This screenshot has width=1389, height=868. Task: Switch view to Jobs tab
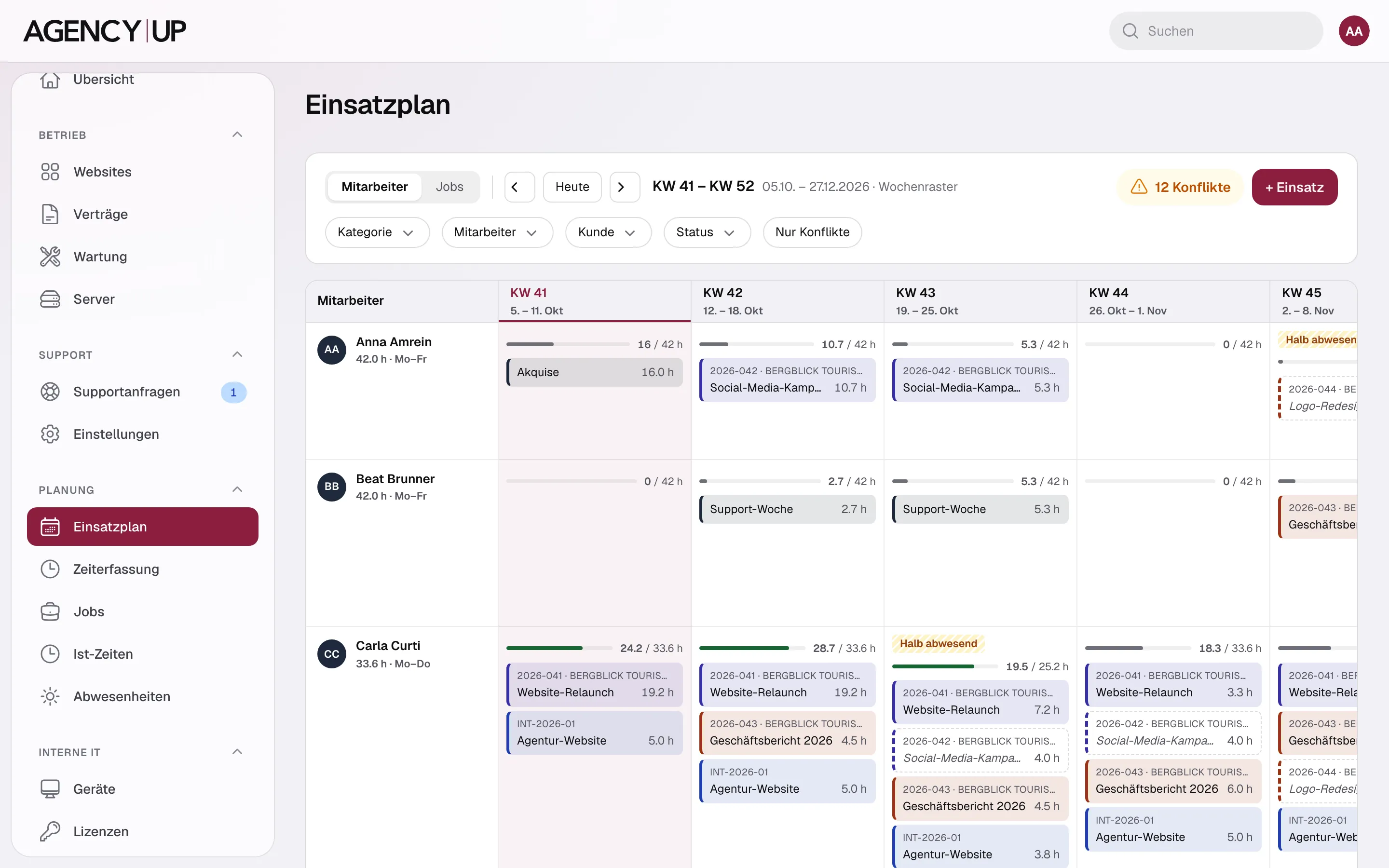[449, 187]
